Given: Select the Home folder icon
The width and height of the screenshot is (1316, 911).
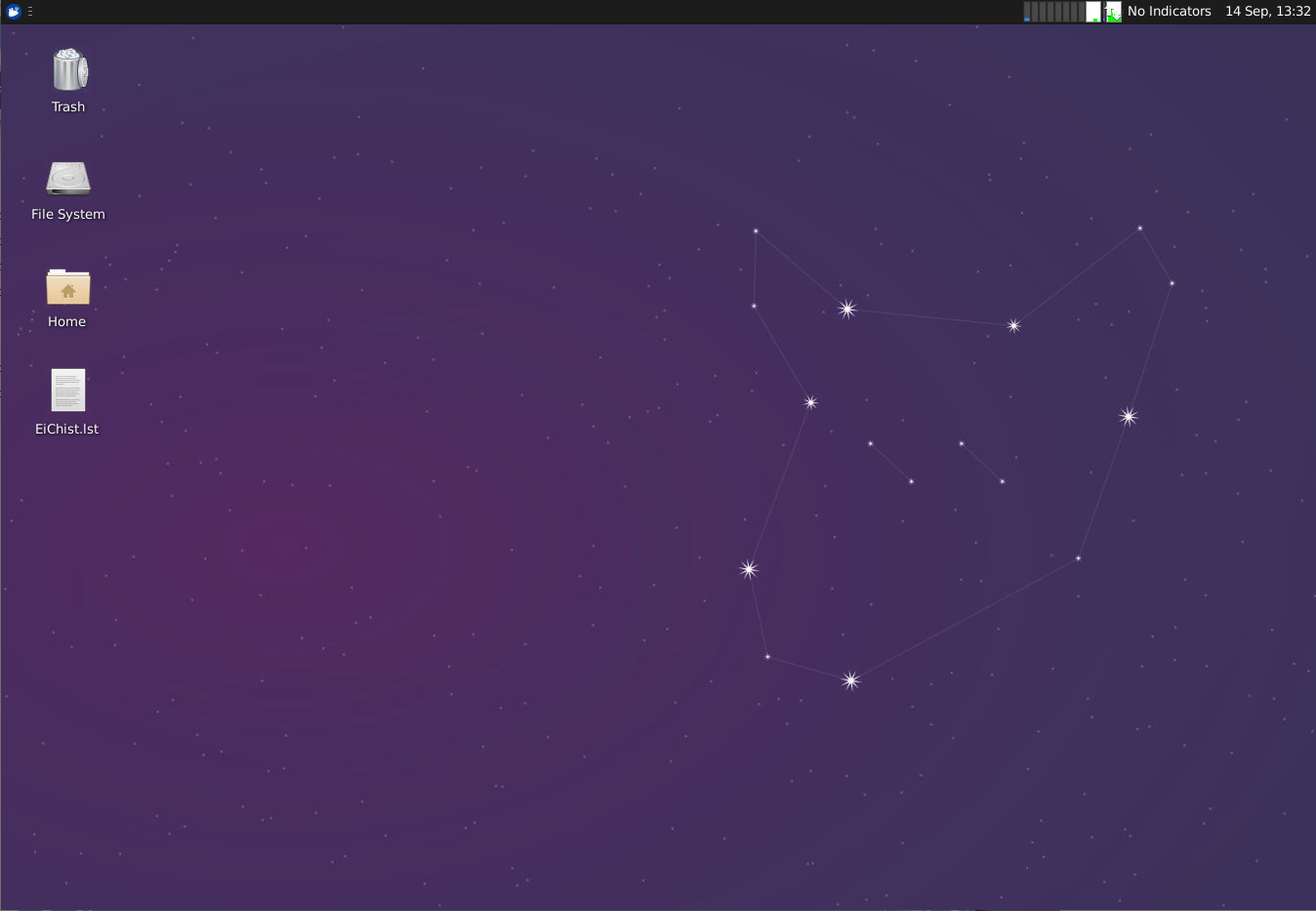Looking at the screenshot, I should (68, 287).
